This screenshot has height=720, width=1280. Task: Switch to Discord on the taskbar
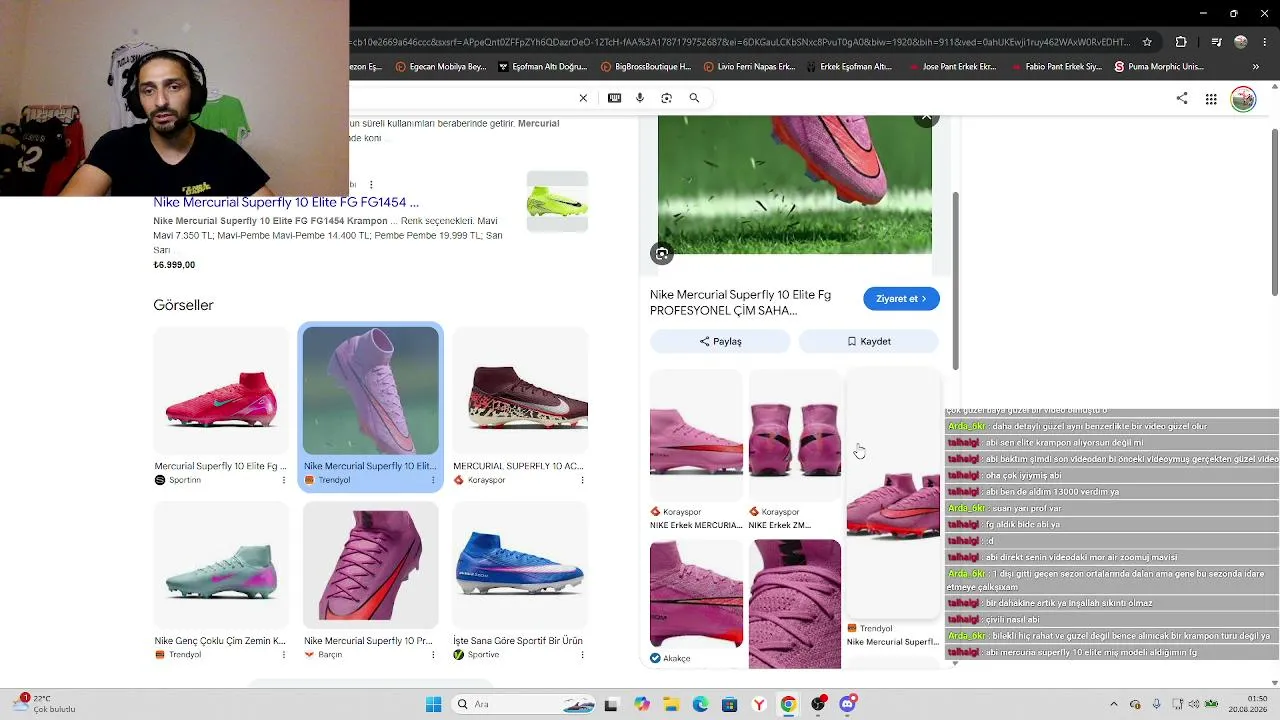tap(847, 704)
